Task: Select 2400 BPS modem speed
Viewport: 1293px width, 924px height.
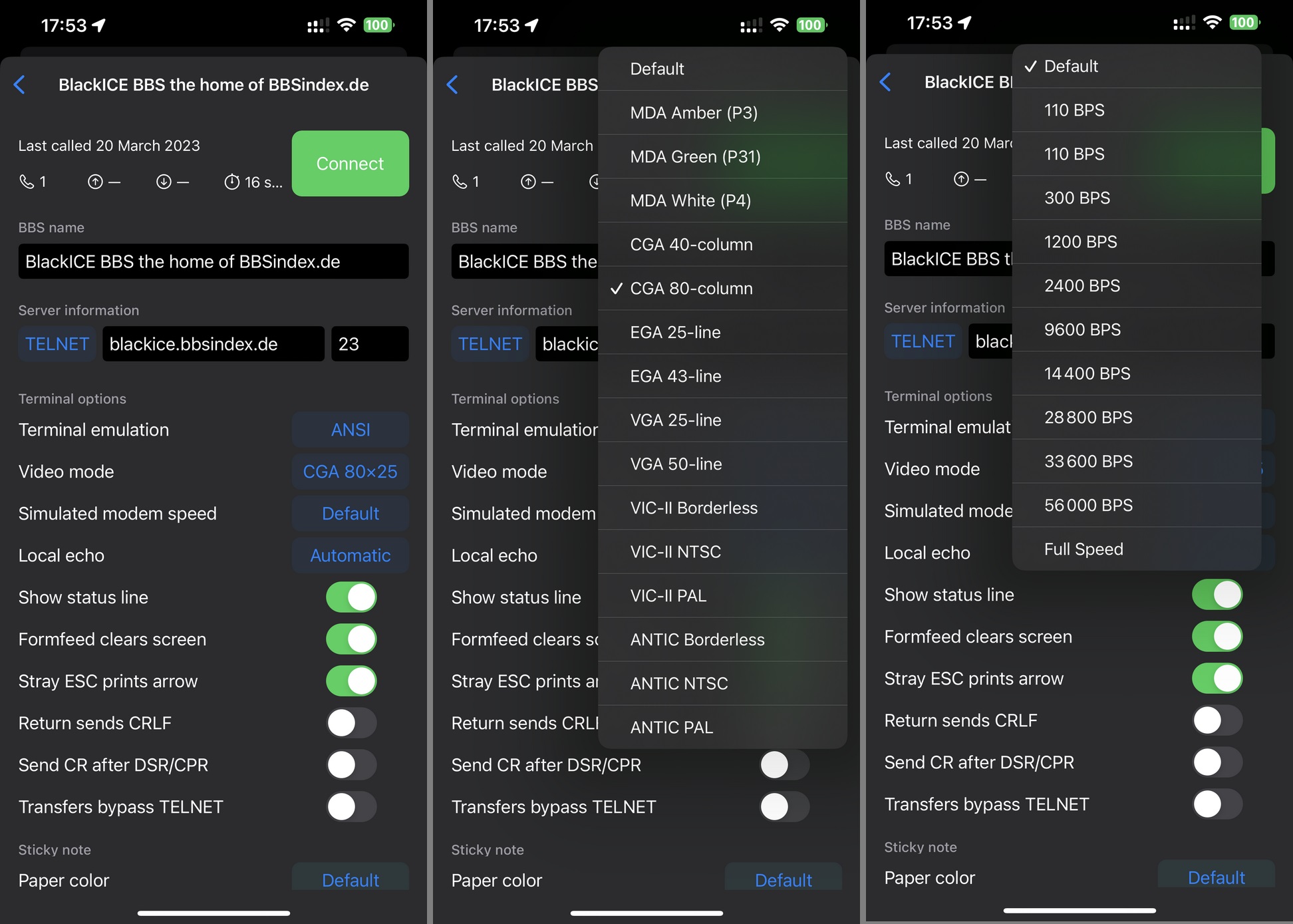Action: (x=1137, y=285)
